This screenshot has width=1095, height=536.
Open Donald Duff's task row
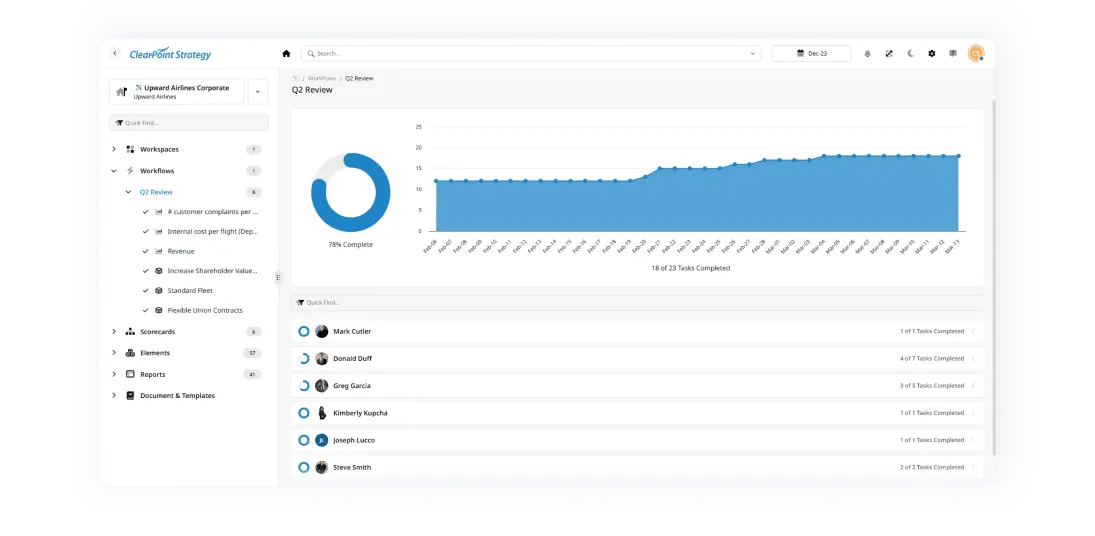click(x=637, y=359)
